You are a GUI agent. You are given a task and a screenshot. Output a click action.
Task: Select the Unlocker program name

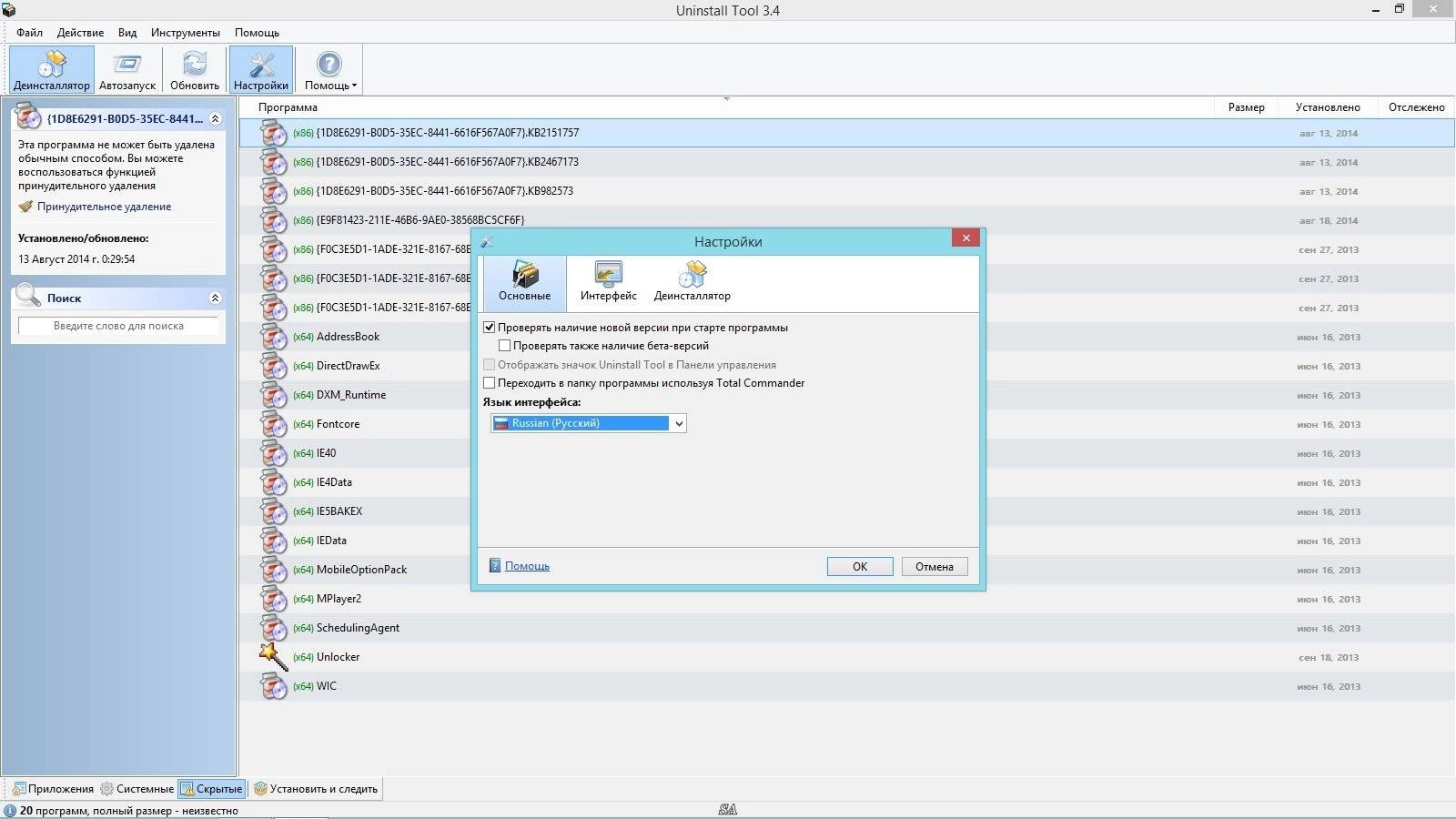pos(338,657)
